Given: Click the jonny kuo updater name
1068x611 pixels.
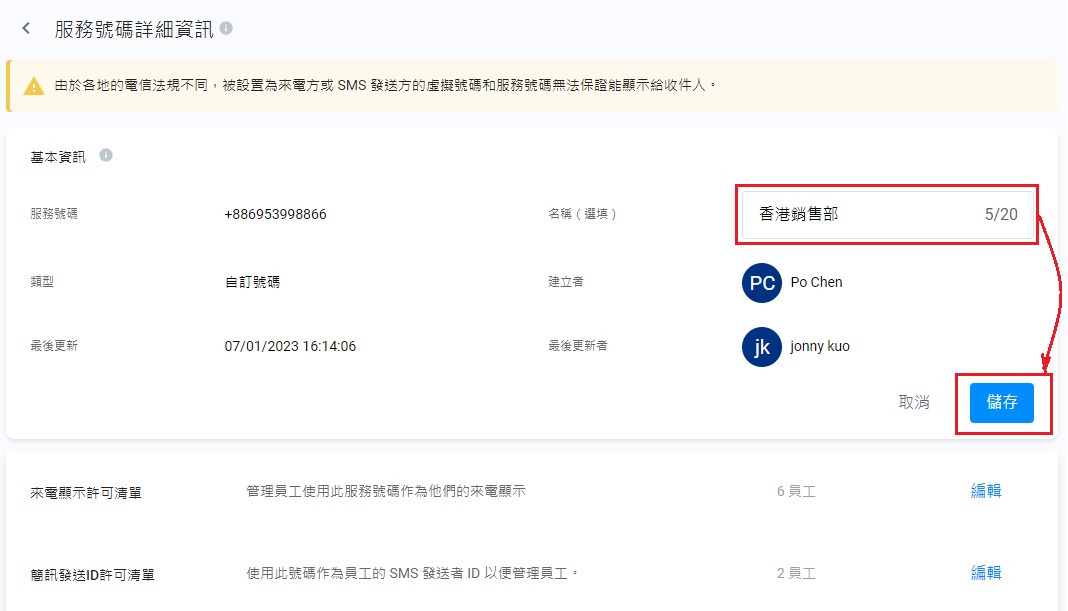Looking at the screenshot, I should click(820, 347).
